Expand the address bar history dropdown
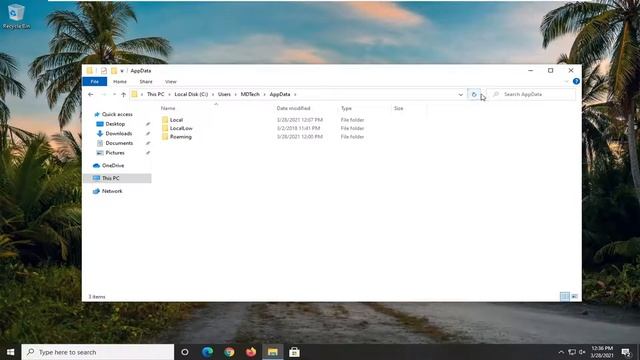 [x=461, y=94]
